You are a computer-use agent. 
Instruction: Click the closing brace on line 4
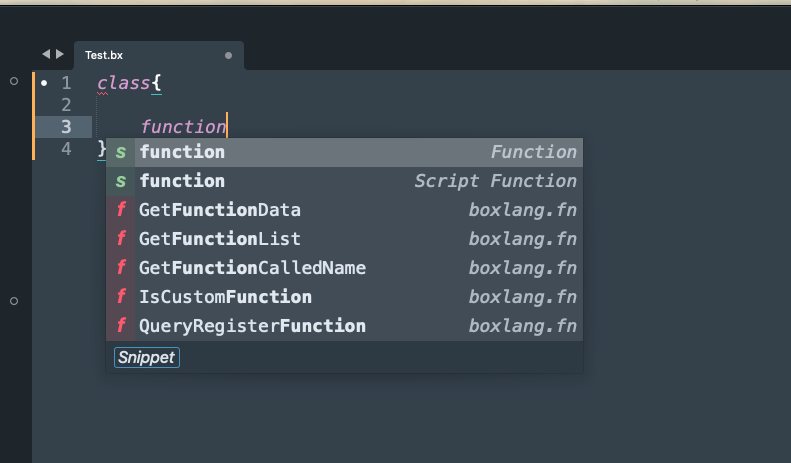(102, 149)
